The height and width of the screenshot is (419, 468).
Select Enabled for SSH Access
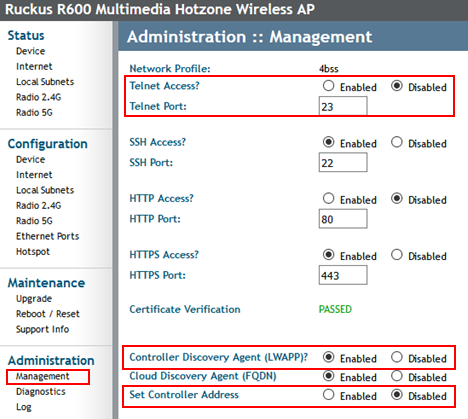click(x=328, y=142)
